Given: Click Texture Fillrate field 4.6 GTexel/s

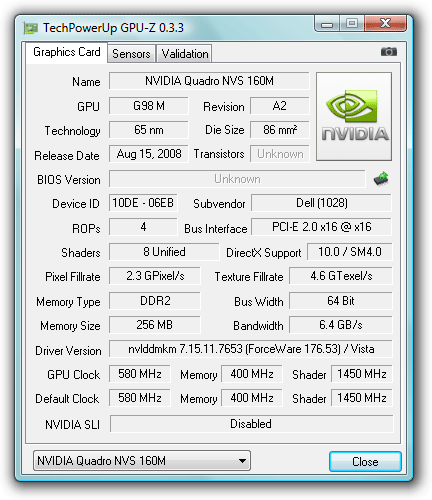Looking at the screenshot, I should click(x=341, y=276).
